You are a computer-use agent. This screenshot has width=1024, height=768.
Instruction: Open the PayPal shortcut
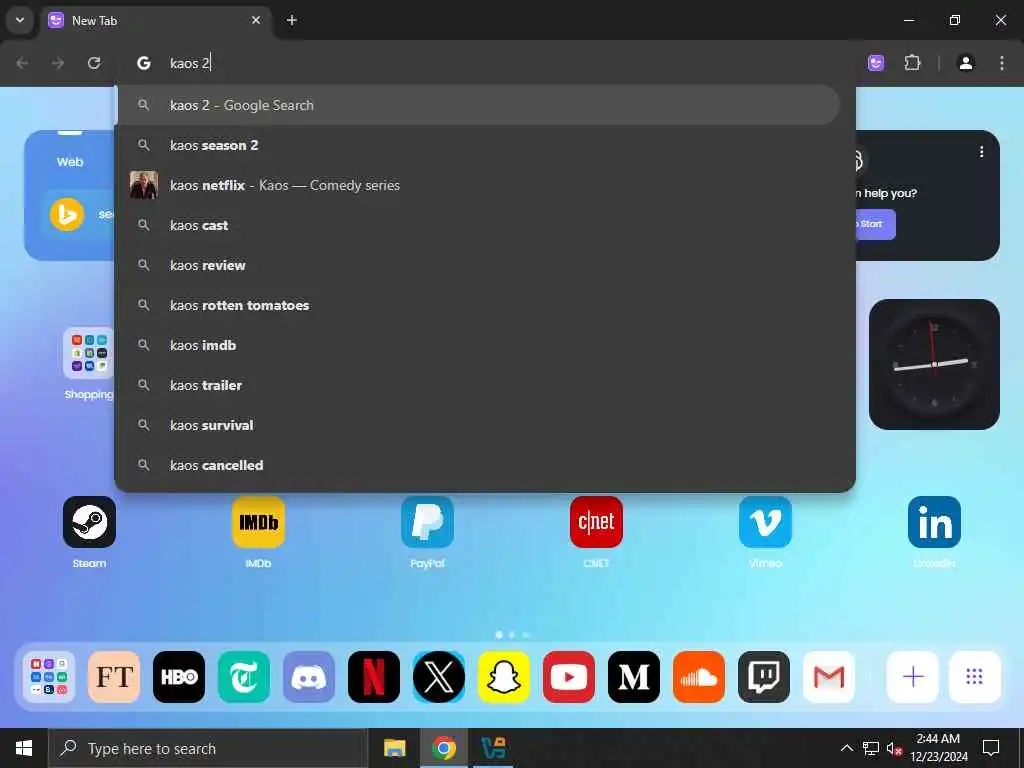tap(428, 522)
